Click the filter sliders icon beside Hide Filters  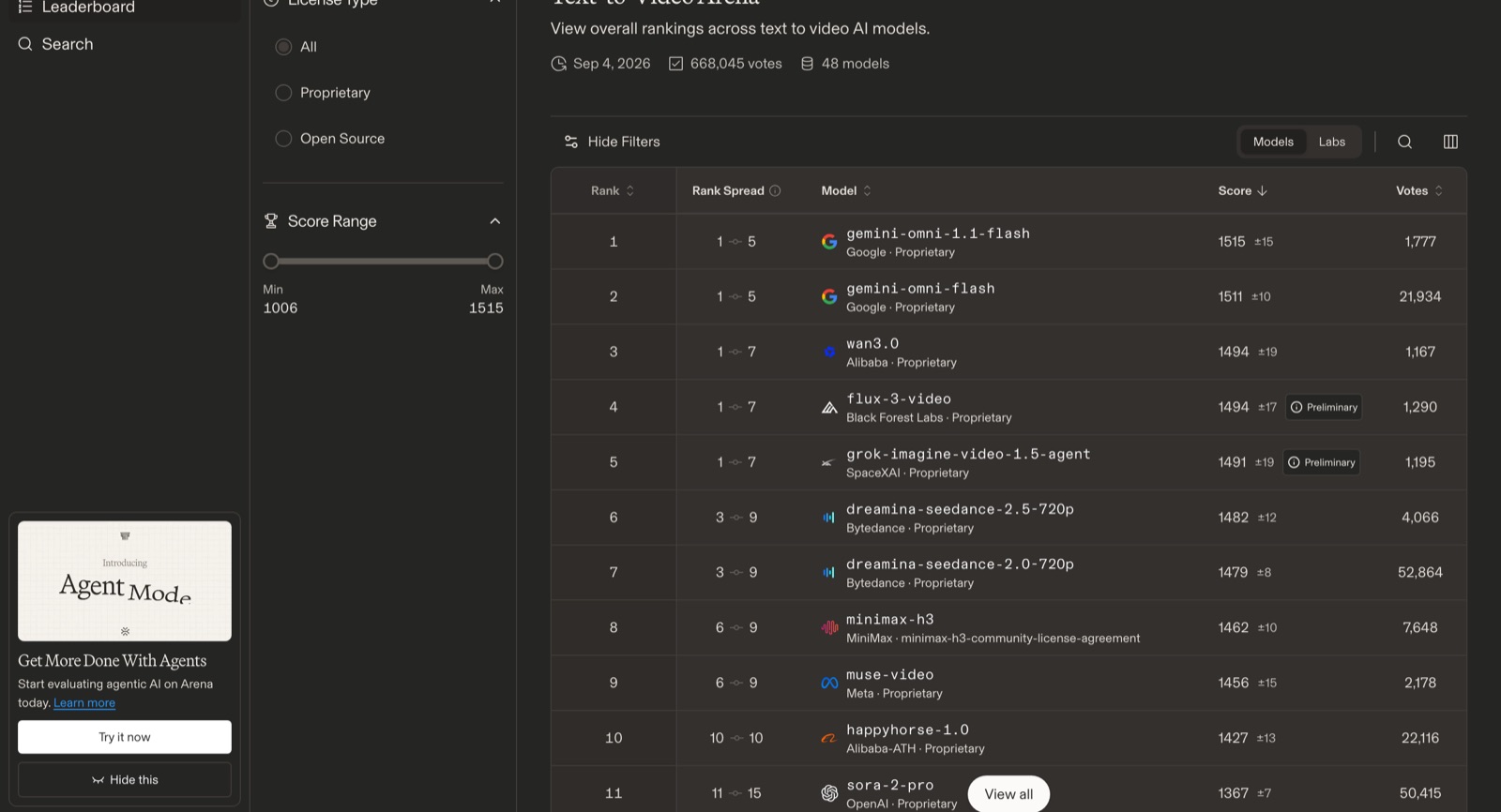point(570,142)
